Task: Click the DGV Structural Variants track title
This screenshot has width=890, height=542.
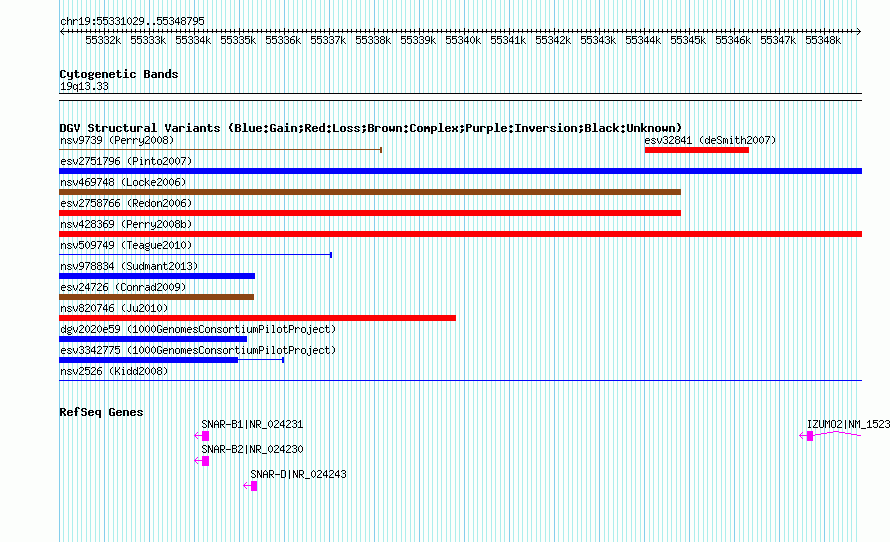Action: pos(371,128)
